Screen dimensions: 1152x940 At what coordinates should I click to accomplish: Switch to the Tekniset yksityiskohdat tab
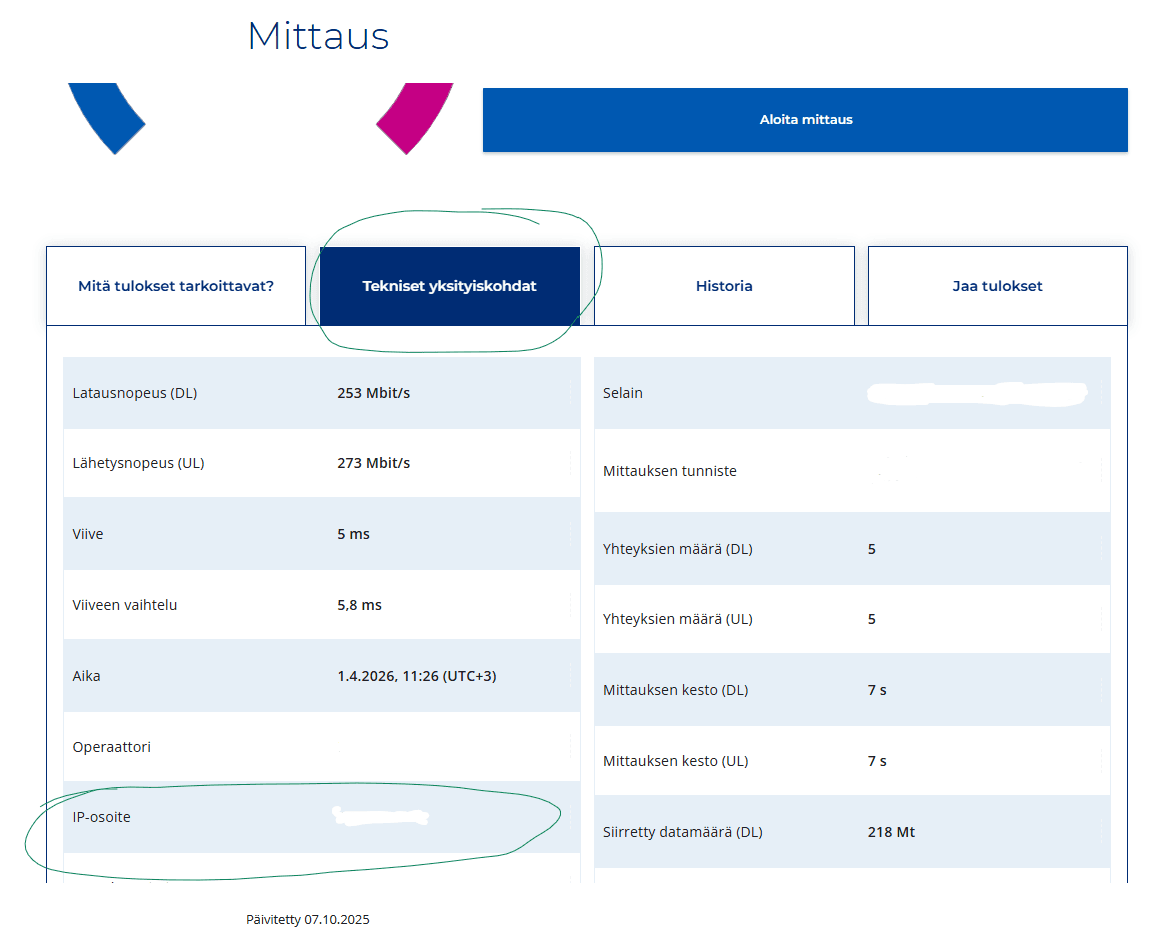[x=449, y=285]
